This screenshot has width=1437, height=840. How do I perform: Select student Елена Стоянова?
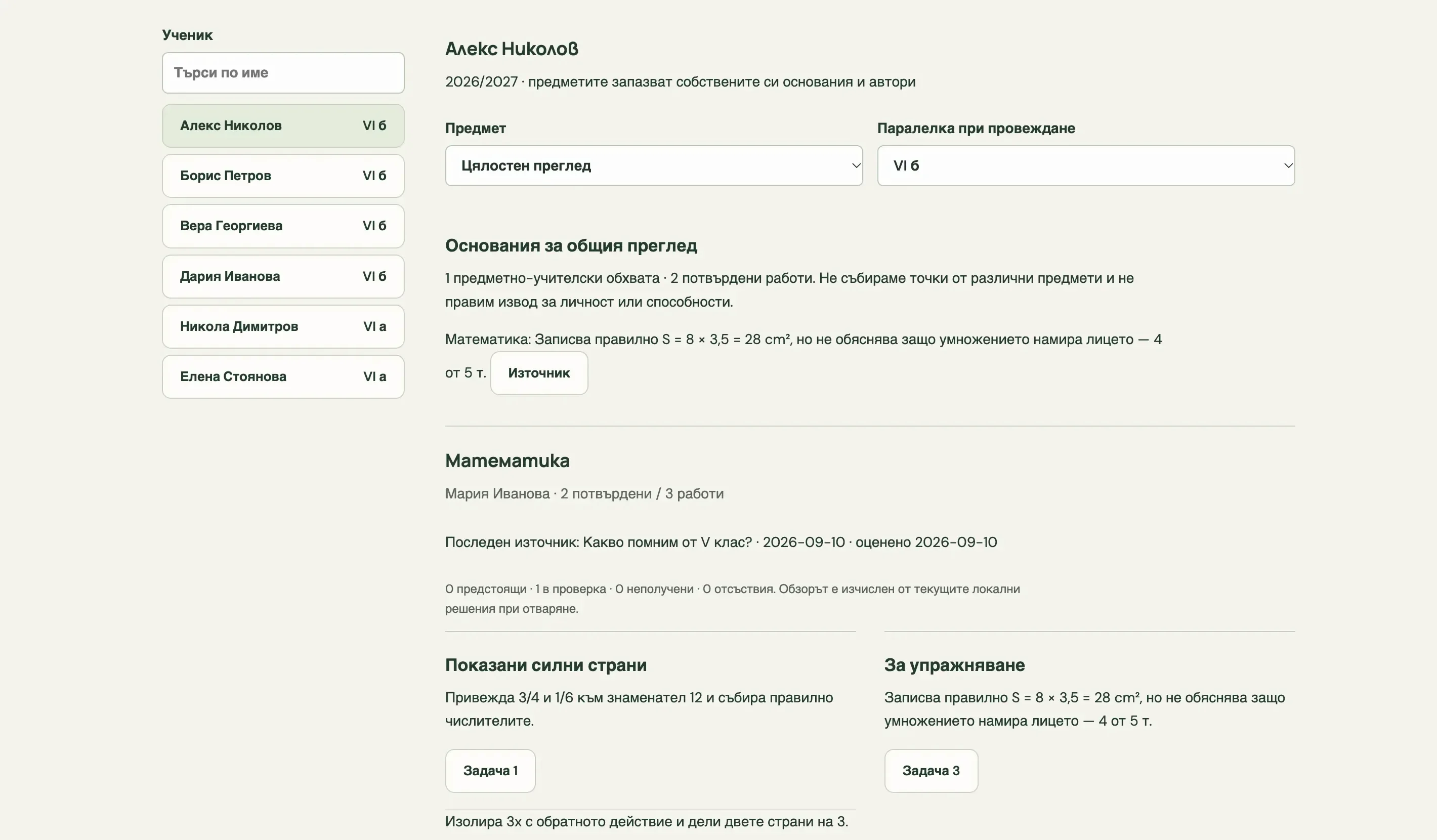[x=283, y=376]
